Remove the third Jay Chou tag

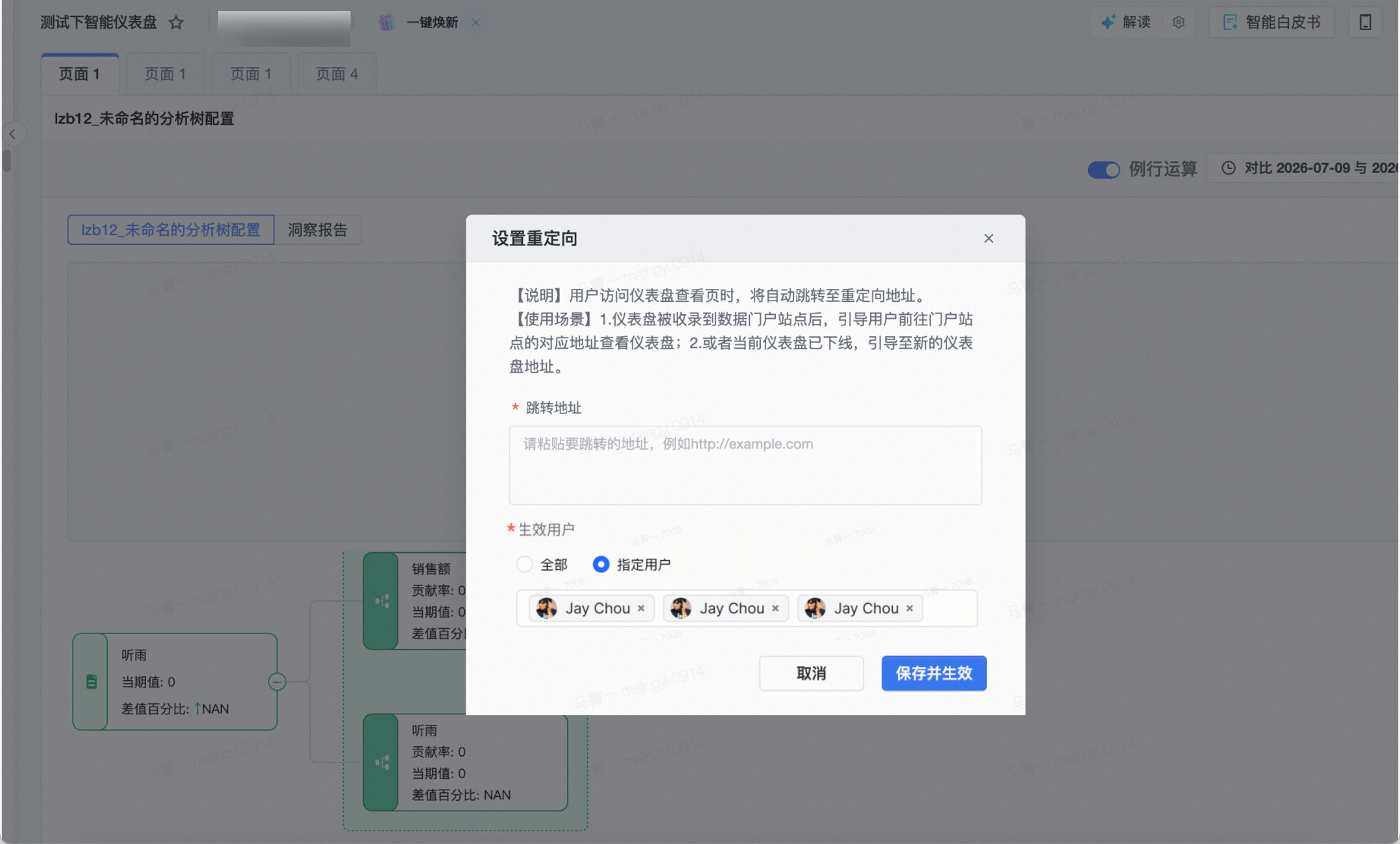[909, 608]
